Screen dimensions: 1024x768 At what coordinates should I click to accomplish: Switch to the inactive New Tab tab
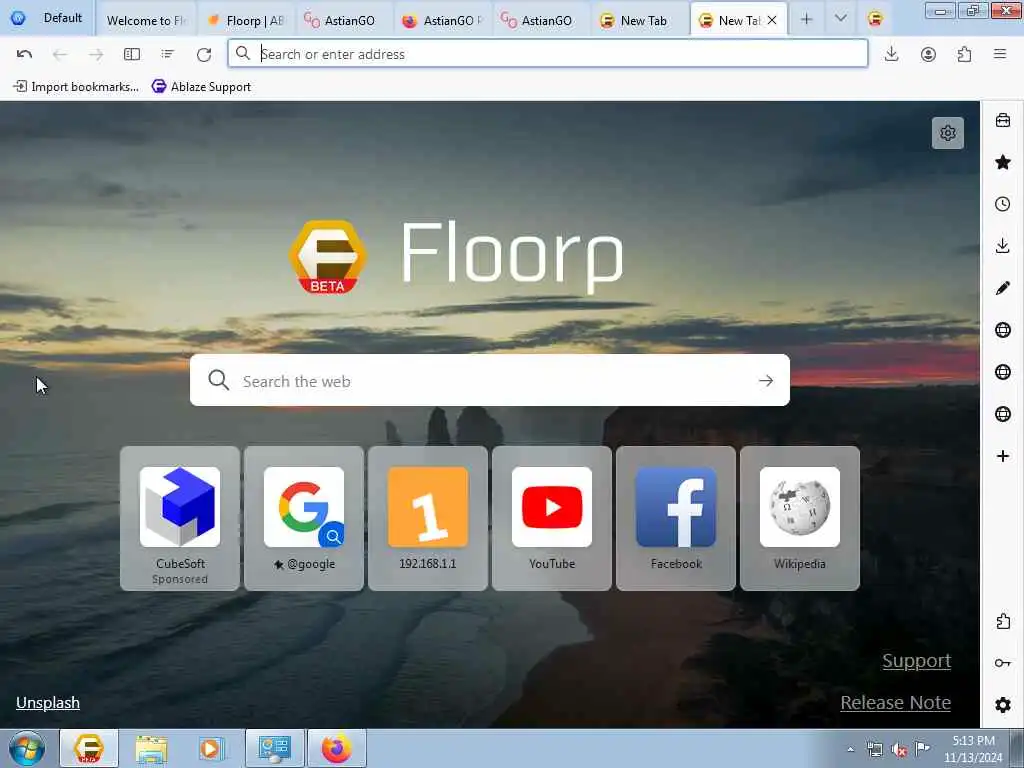click(639, 20)
